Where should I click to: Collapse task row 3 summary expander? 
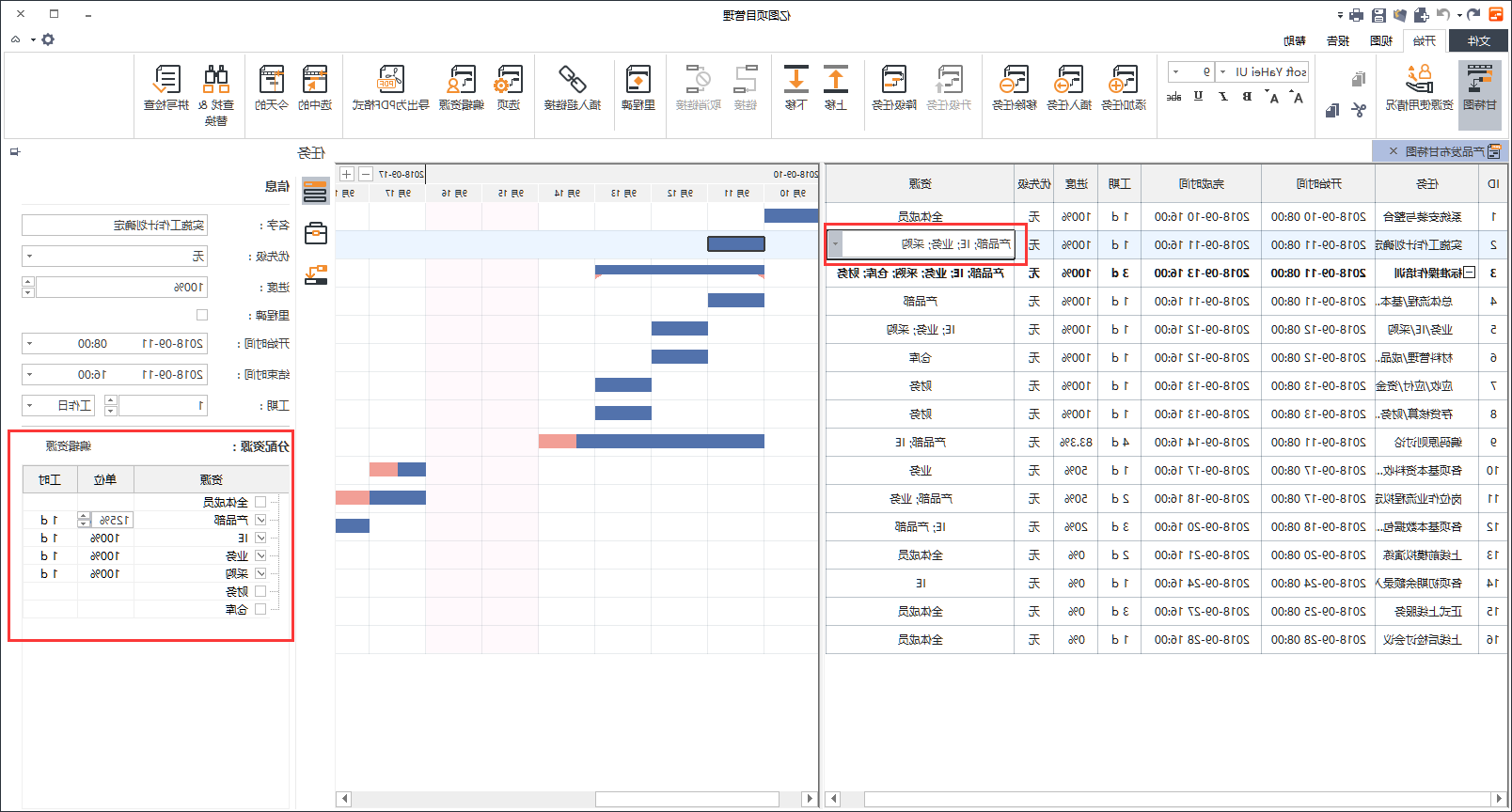1470,273
